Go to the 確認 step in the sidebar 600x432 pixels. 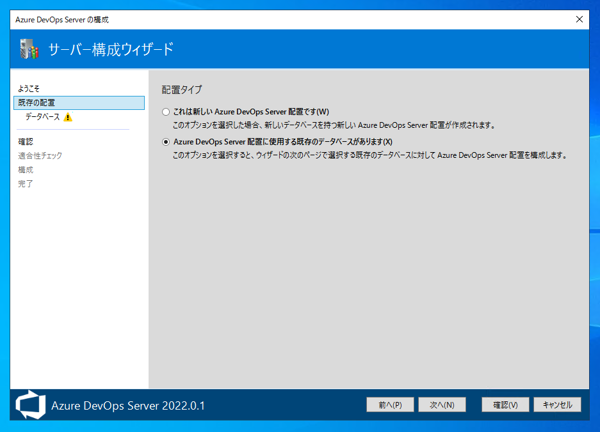tap(26, 142)
